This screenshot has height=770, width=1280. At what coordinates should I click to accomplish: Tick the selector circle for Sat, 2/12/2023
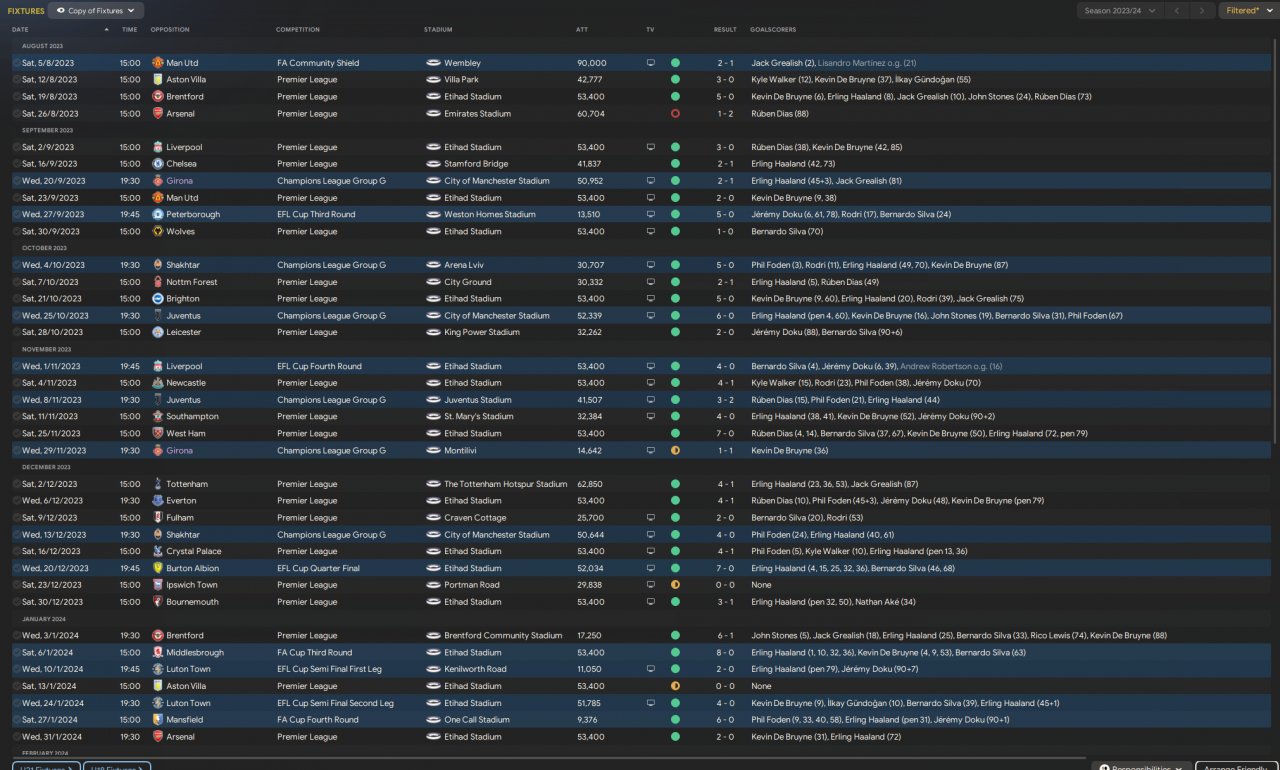coord(17,484)
